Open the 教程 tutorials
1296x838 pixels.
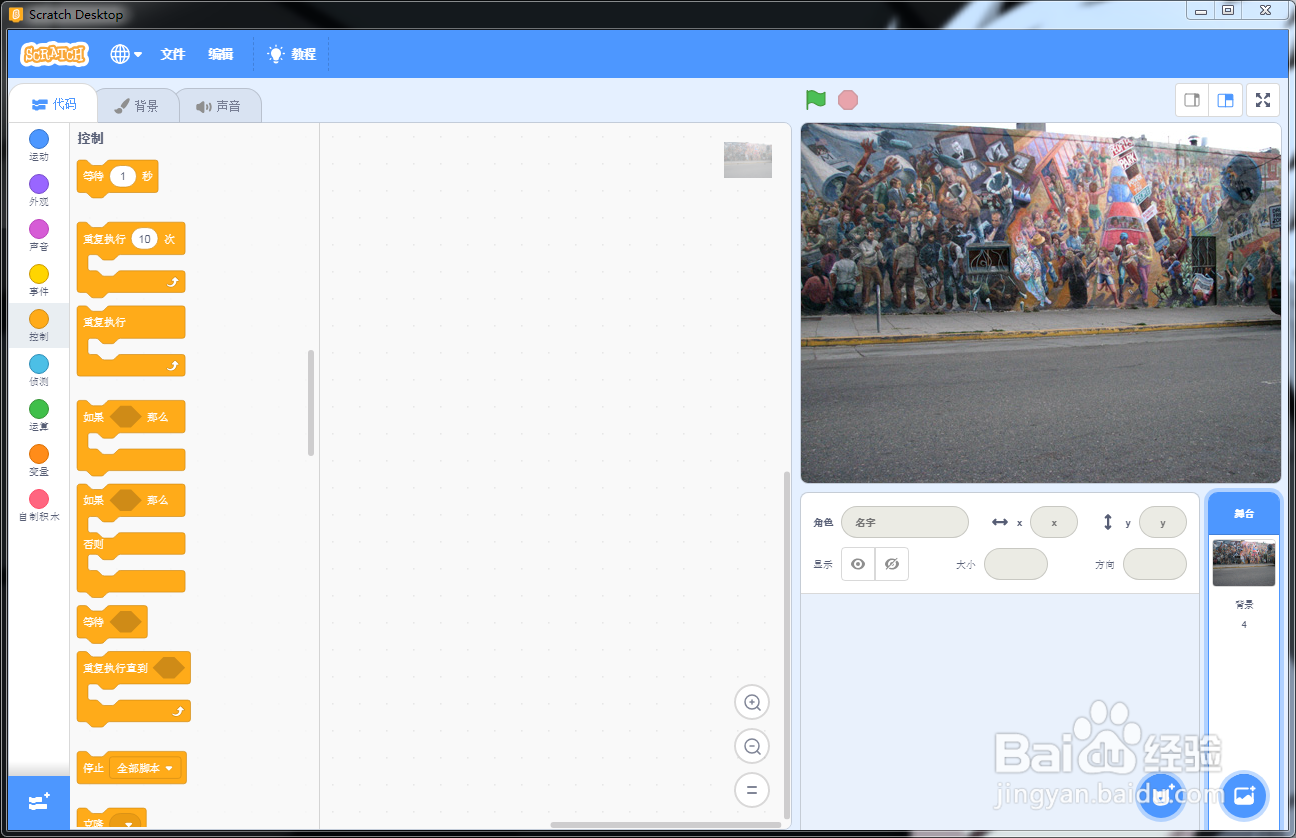click(x=292, y=54)
